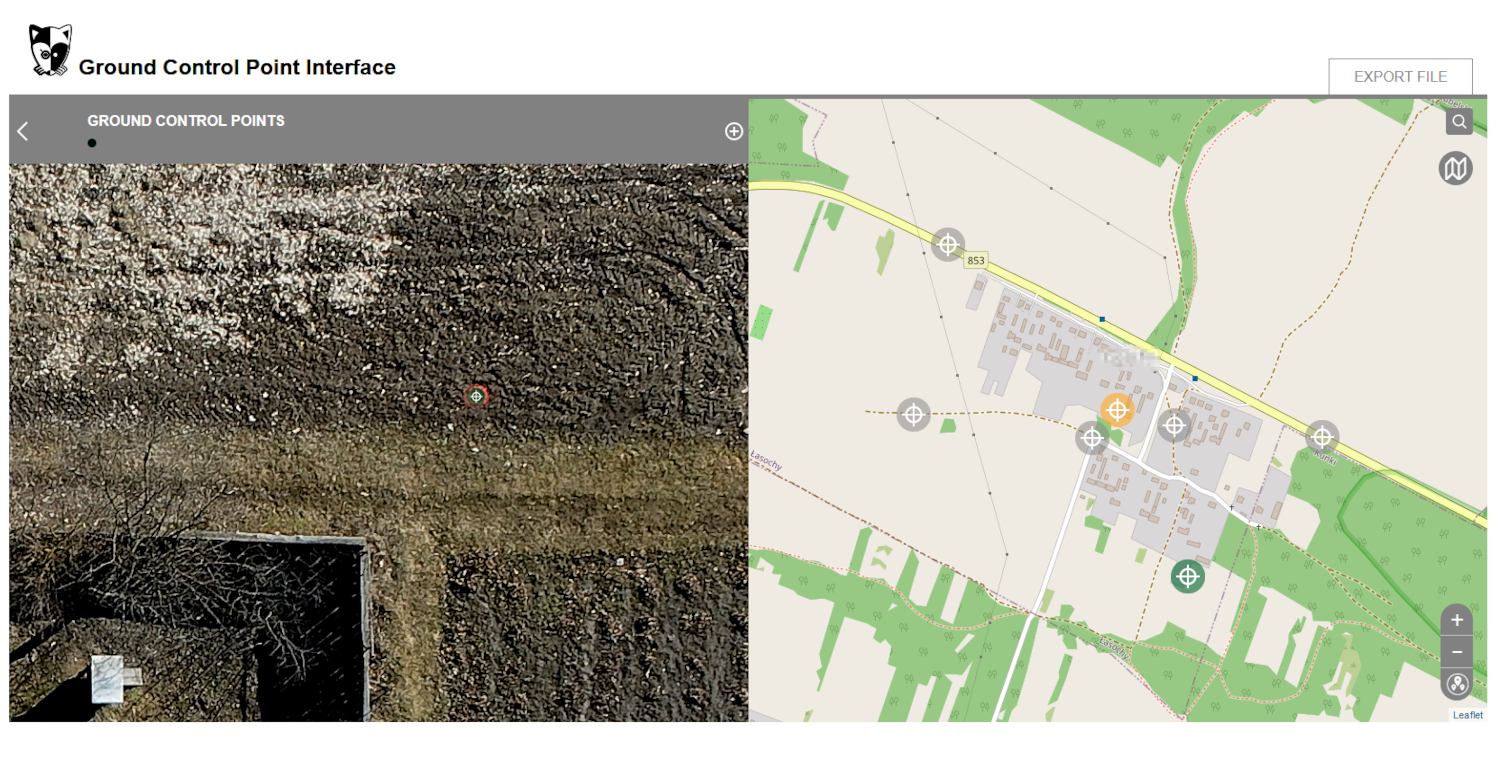
Task: Click the back arrow in image panel
Action: [x=23, y=131]
